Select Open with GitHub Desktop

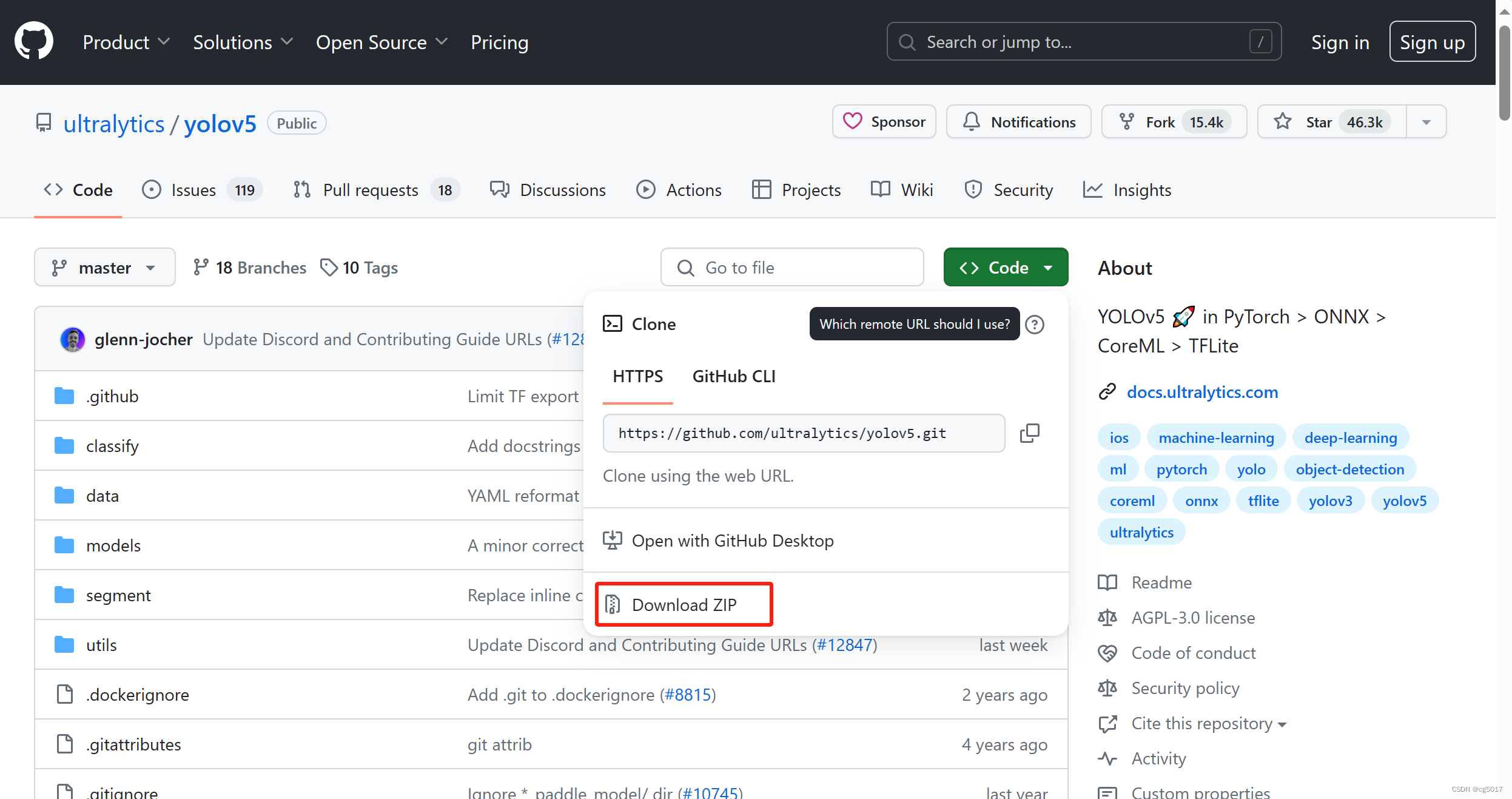coord(732,540)
